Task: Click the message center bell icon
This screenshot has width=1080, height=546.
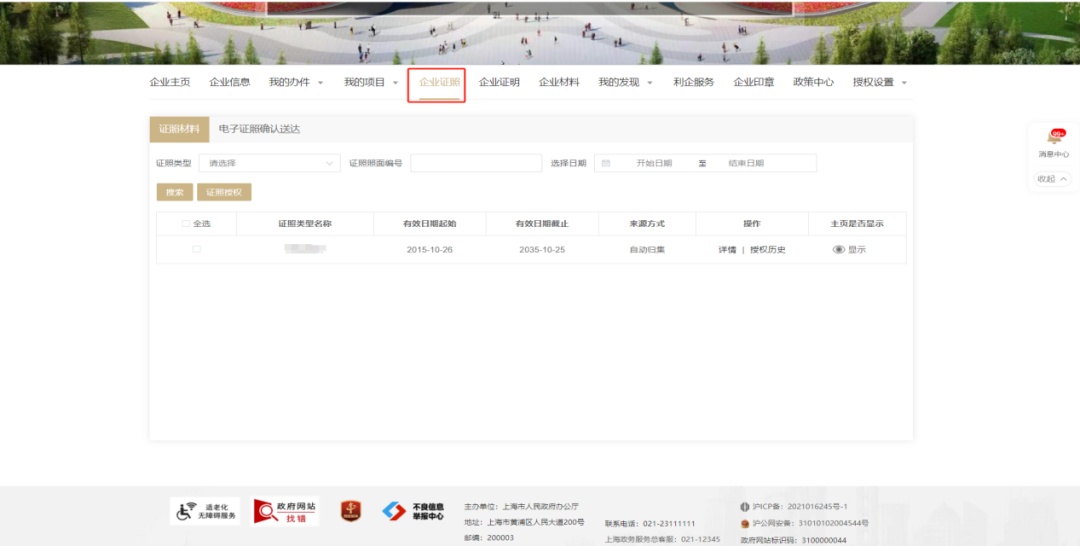Action: click(1054, 138)
